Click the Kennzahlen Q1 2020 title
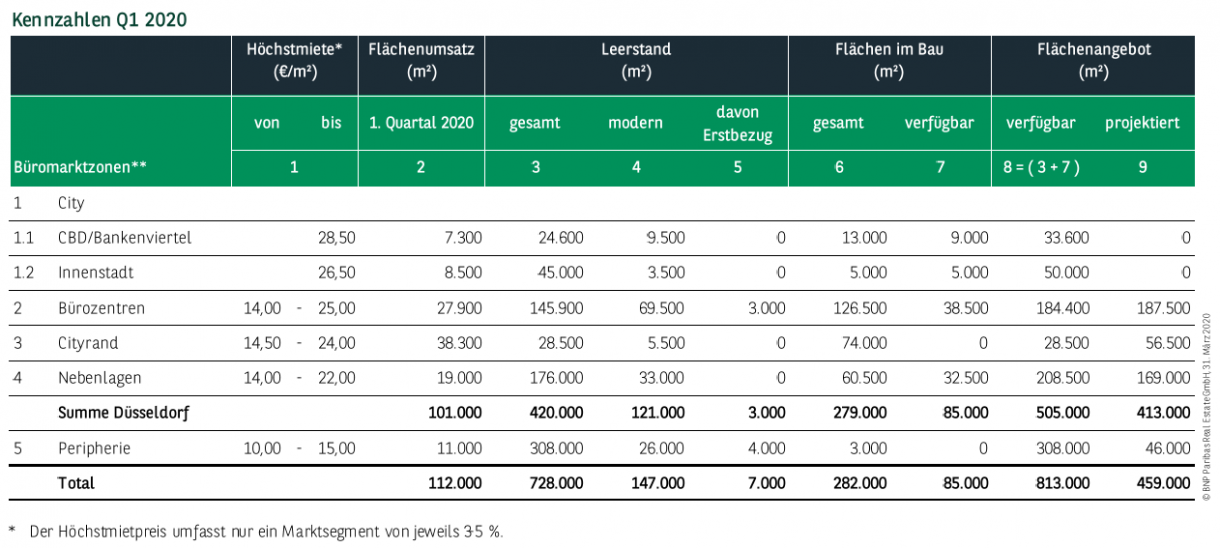This screenshot has height=548, width=1220. (x=99, y=19)
